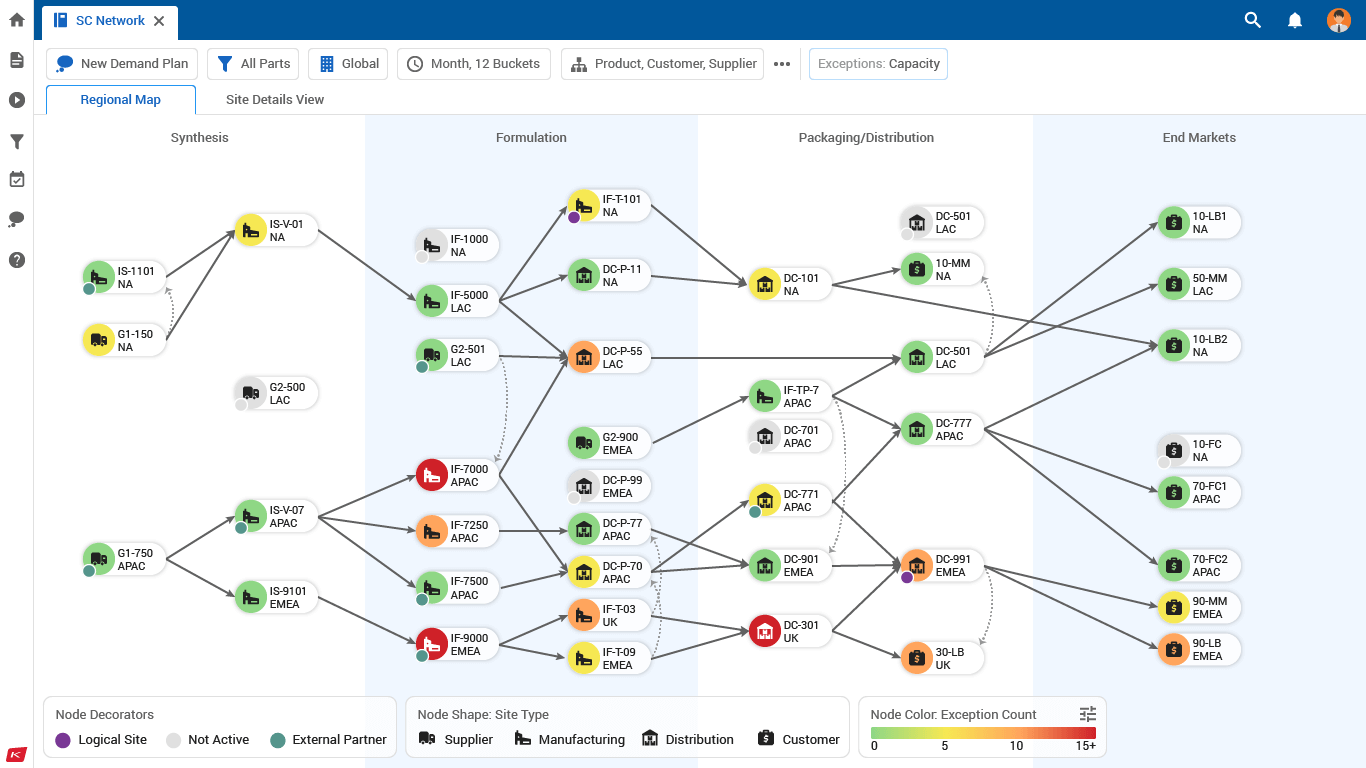1366x768 pixels.
Task: Click the calendar check icon in the sidebar
Action: (x=16, y=180)
